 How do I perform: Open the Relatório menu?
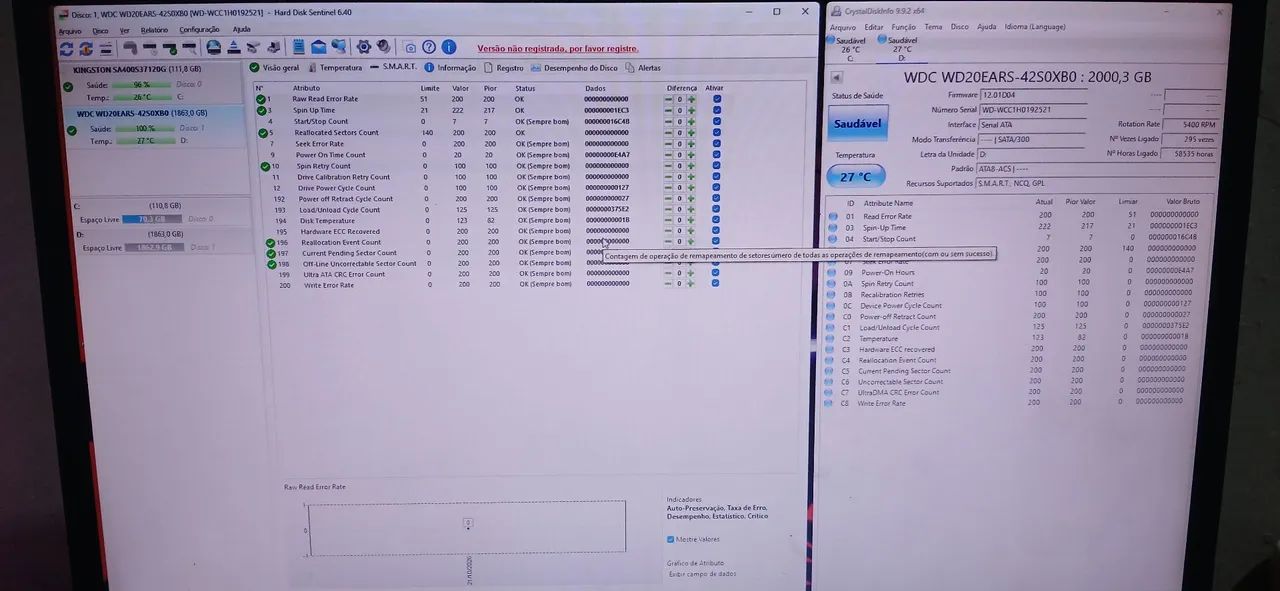click(154, 30)
